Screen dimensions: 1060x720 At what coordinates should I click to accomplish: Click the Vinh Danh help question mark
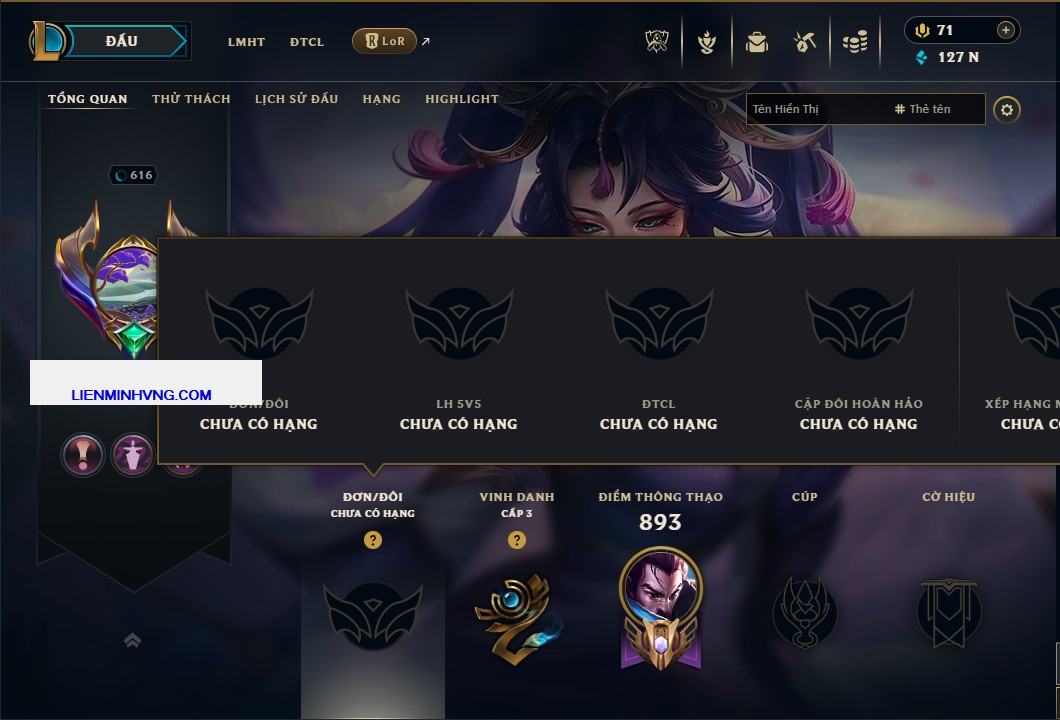click(x=516, y=539)
